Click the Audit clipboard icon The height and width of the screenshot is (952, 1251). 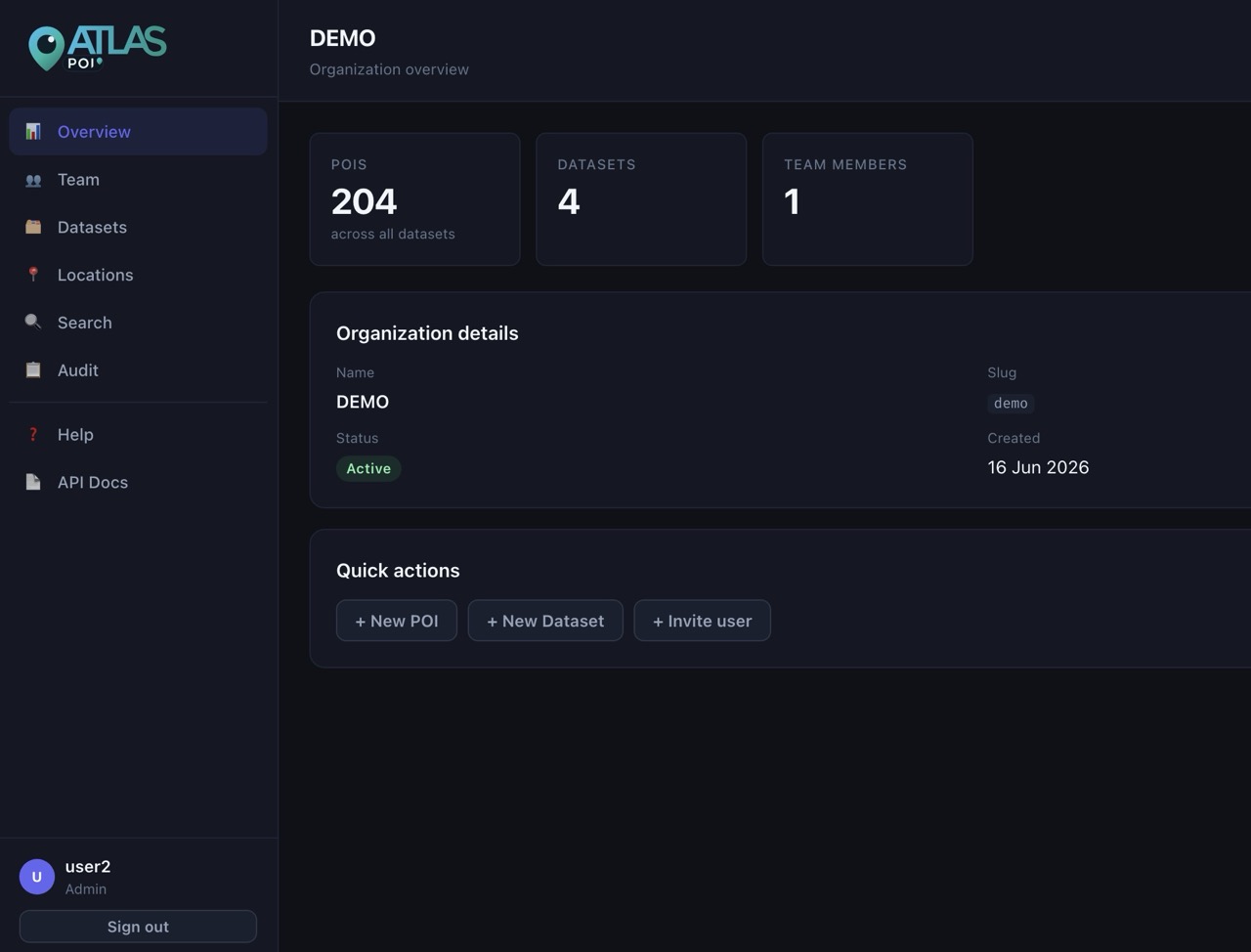click(x=33, y=370)
